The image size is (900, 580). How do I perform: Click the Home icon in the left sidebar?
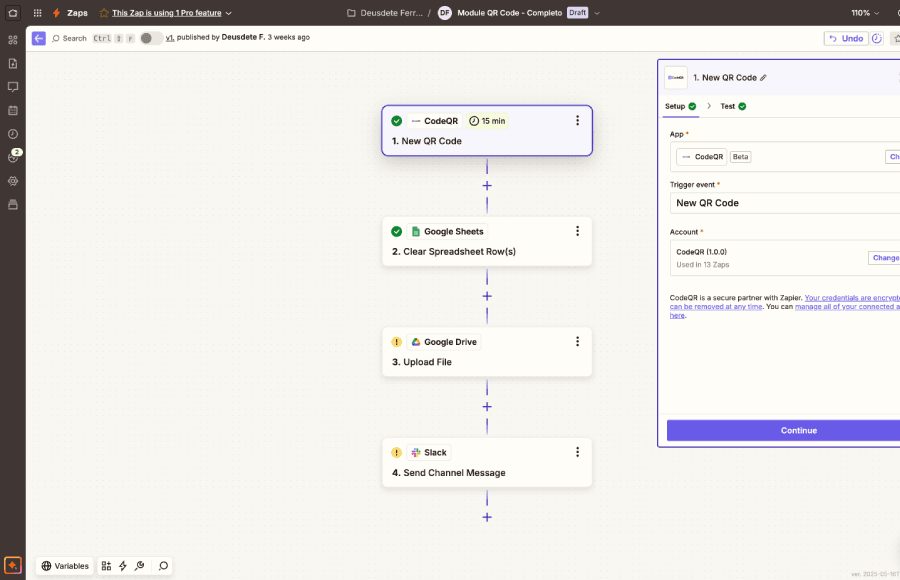click(13, 14)
